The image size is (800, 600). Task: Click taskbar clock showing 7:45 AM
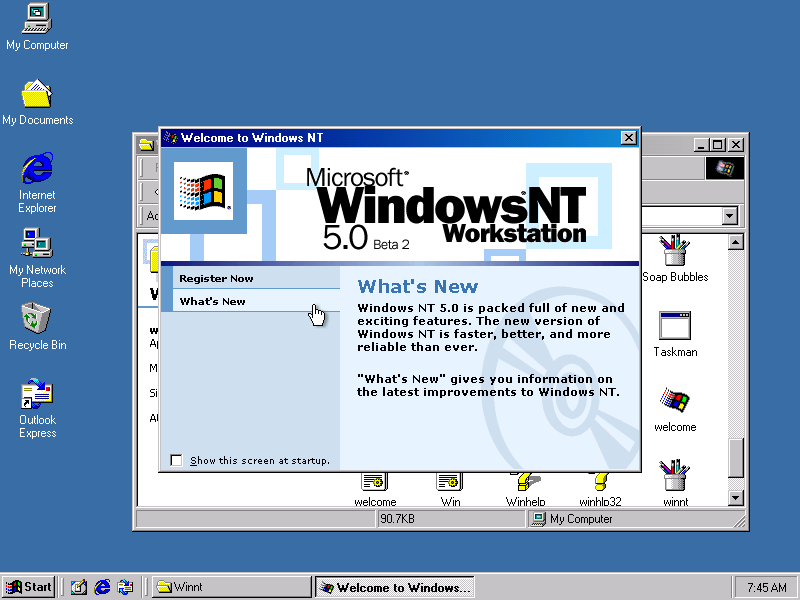pos(766,588)
